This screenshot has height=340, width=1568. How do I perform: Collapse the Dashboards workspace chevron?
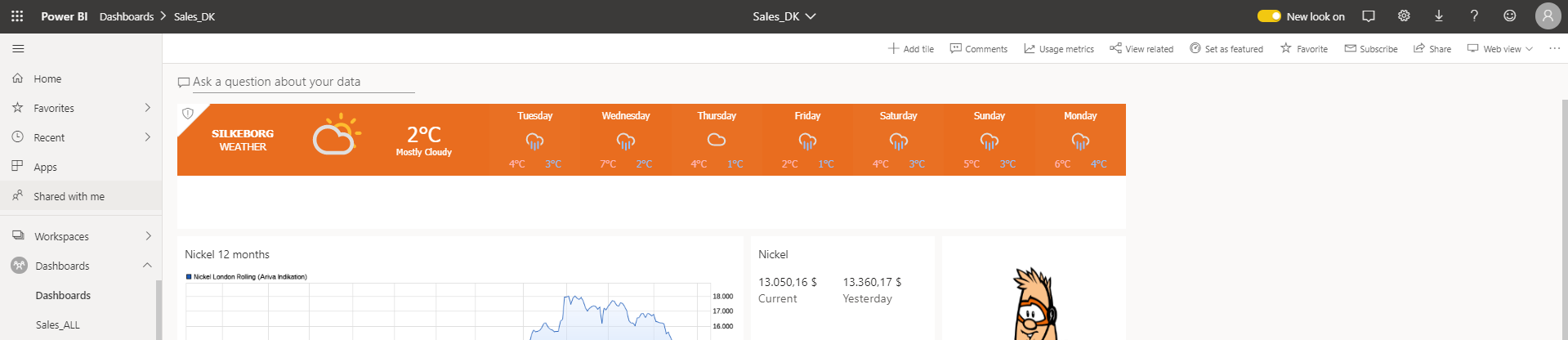click(x=148, y=266)
